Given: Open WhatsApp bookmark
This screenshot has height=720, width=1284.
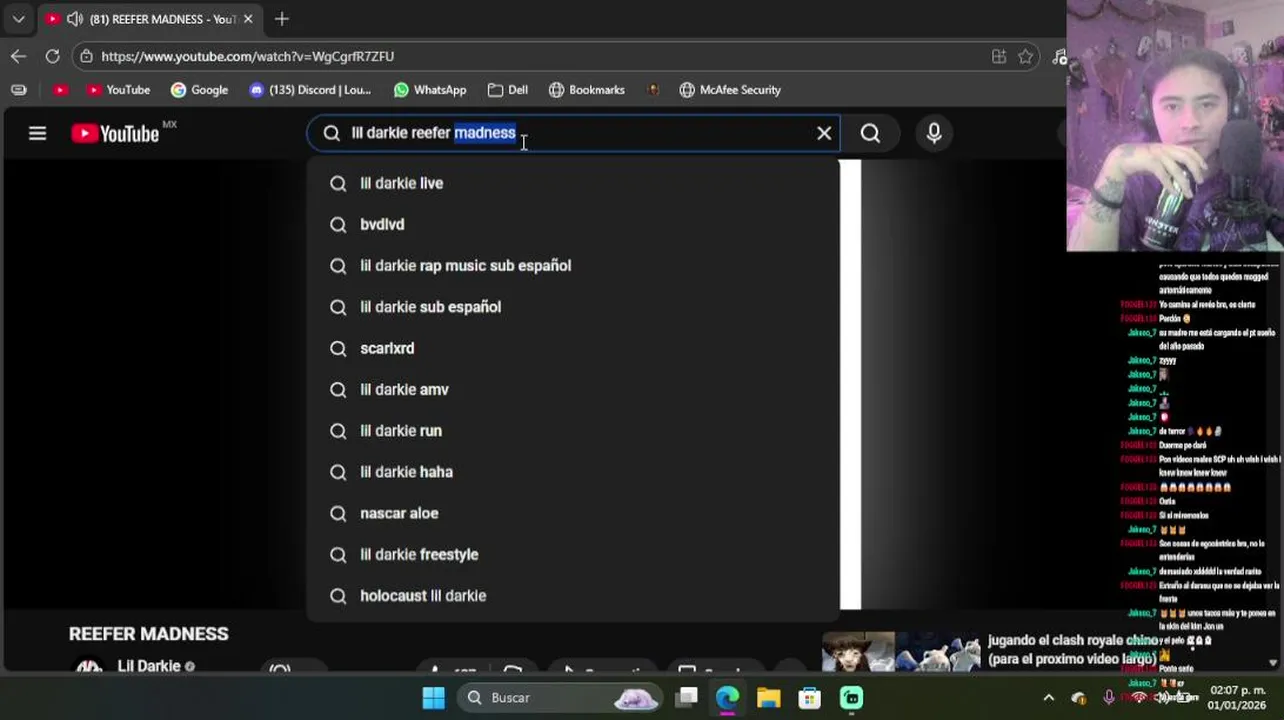Looking at the screenshot, I should pyautogui.click(x=430, y=90).
